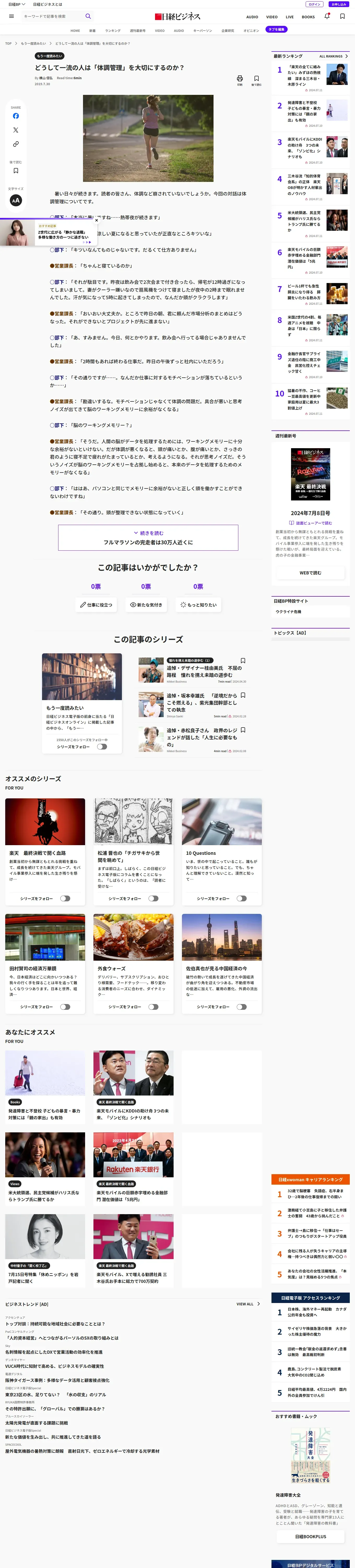This screenshot has width=355, height=1568.
Task: Vote 仕事に役立つ for this article
Action: click(x=96, y=605)
